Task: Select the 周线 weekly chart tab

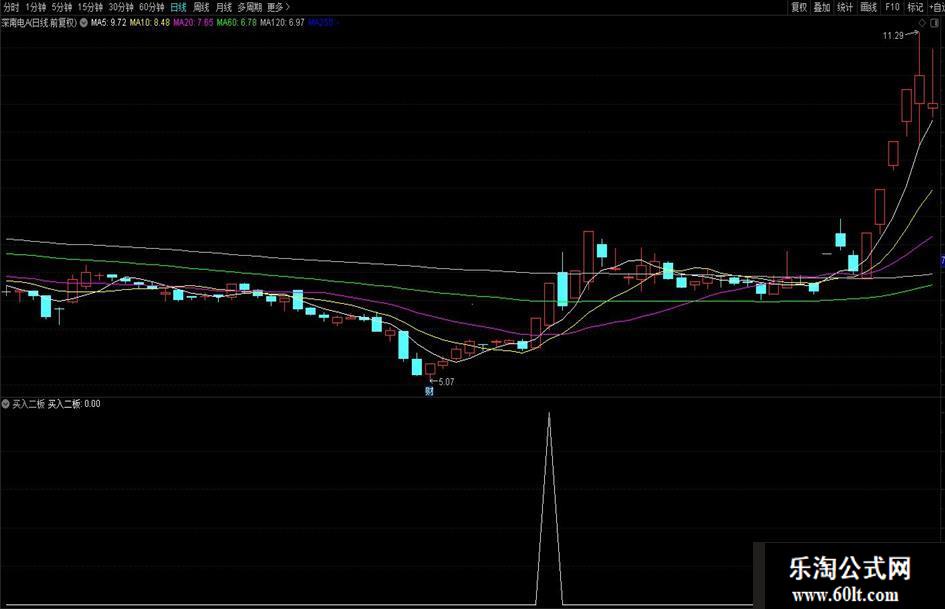Action: click(201, 7)
